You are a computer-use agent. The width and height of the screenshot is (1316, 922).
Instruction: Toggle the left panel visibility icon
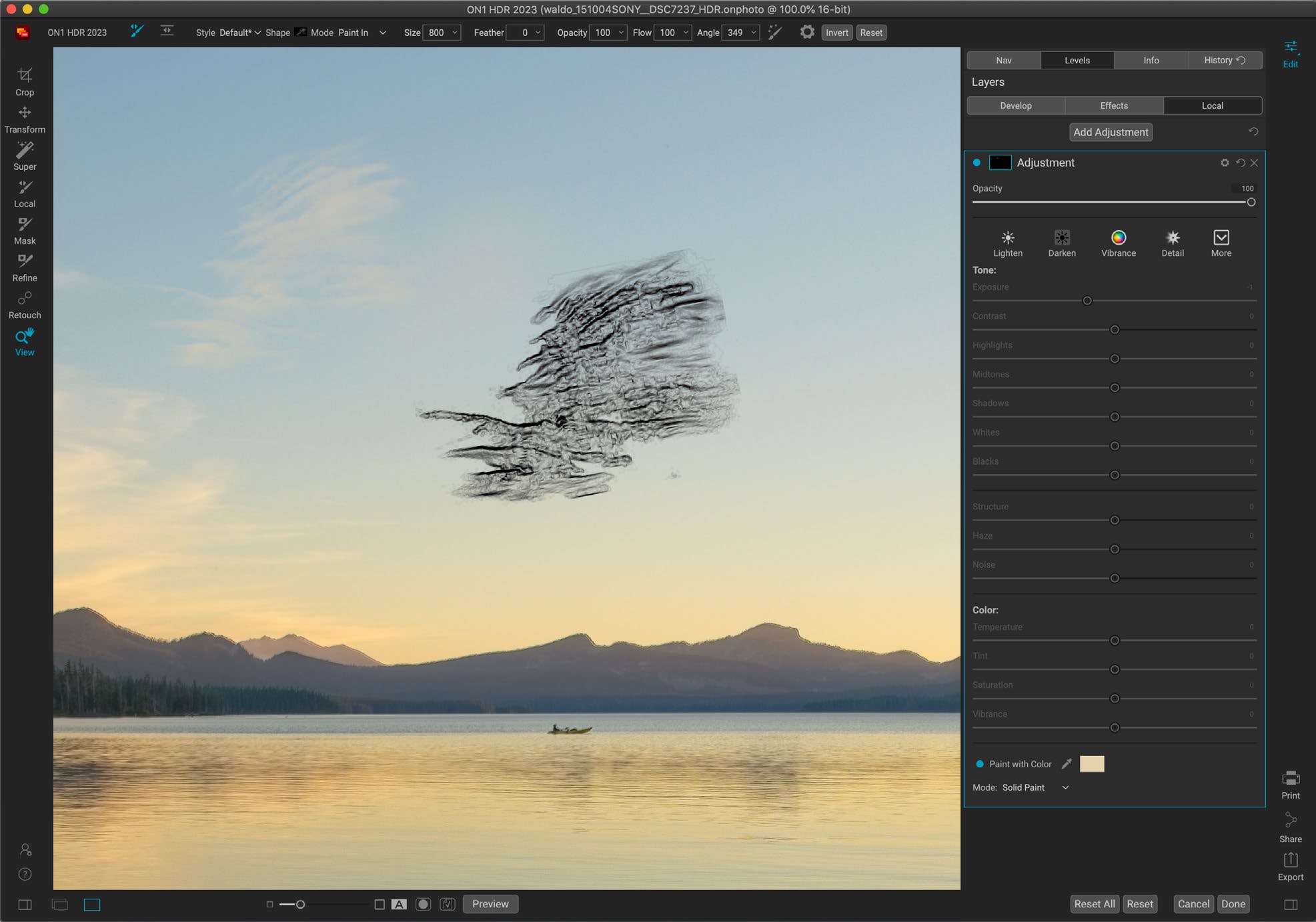(25, 905)
